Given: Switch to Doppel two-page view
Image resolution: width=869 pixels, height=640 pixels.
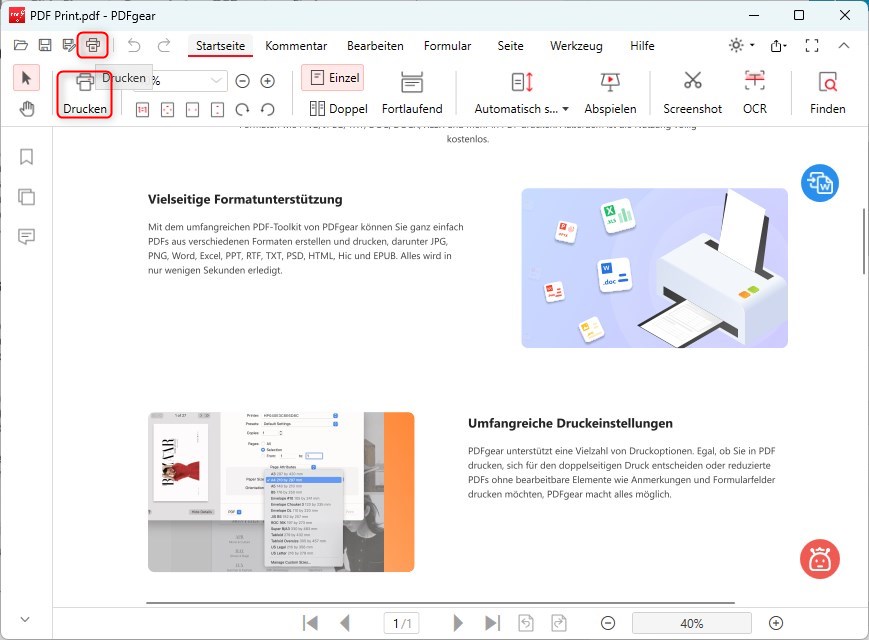Looking at the screenshot, I should pos(338,108).
